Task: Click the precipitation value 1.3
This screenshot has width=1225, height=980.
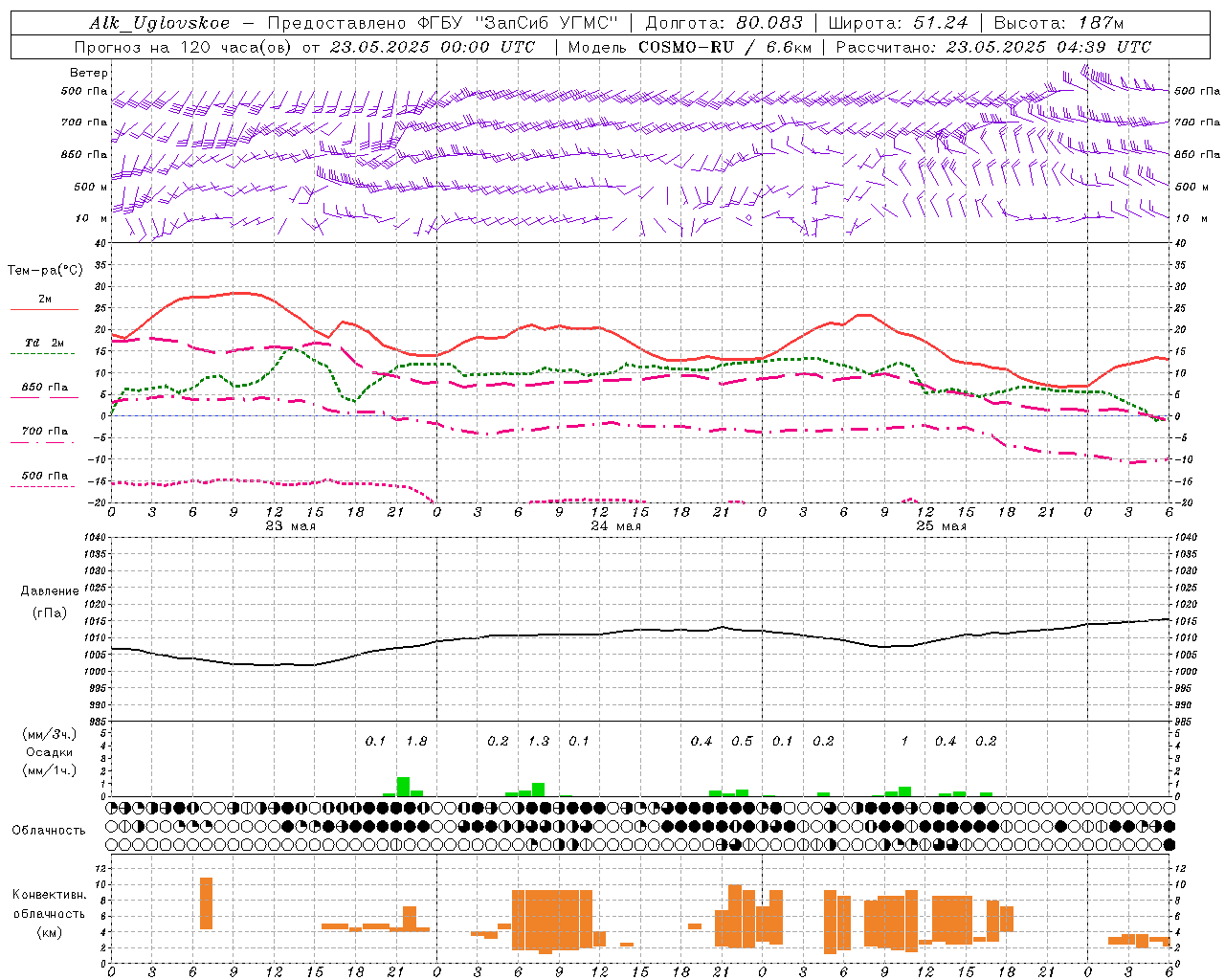Action: (539, 741)
